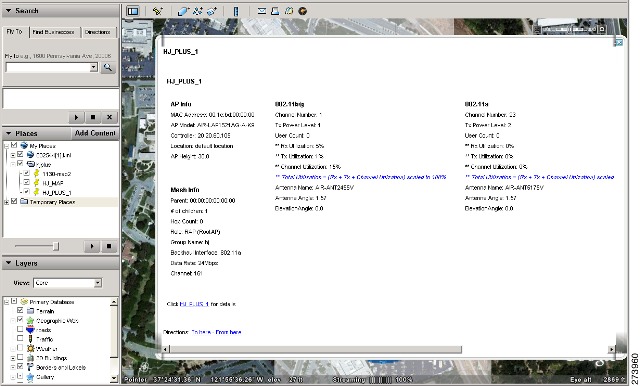Click the Traffic light icon

[x=30, y=339]
